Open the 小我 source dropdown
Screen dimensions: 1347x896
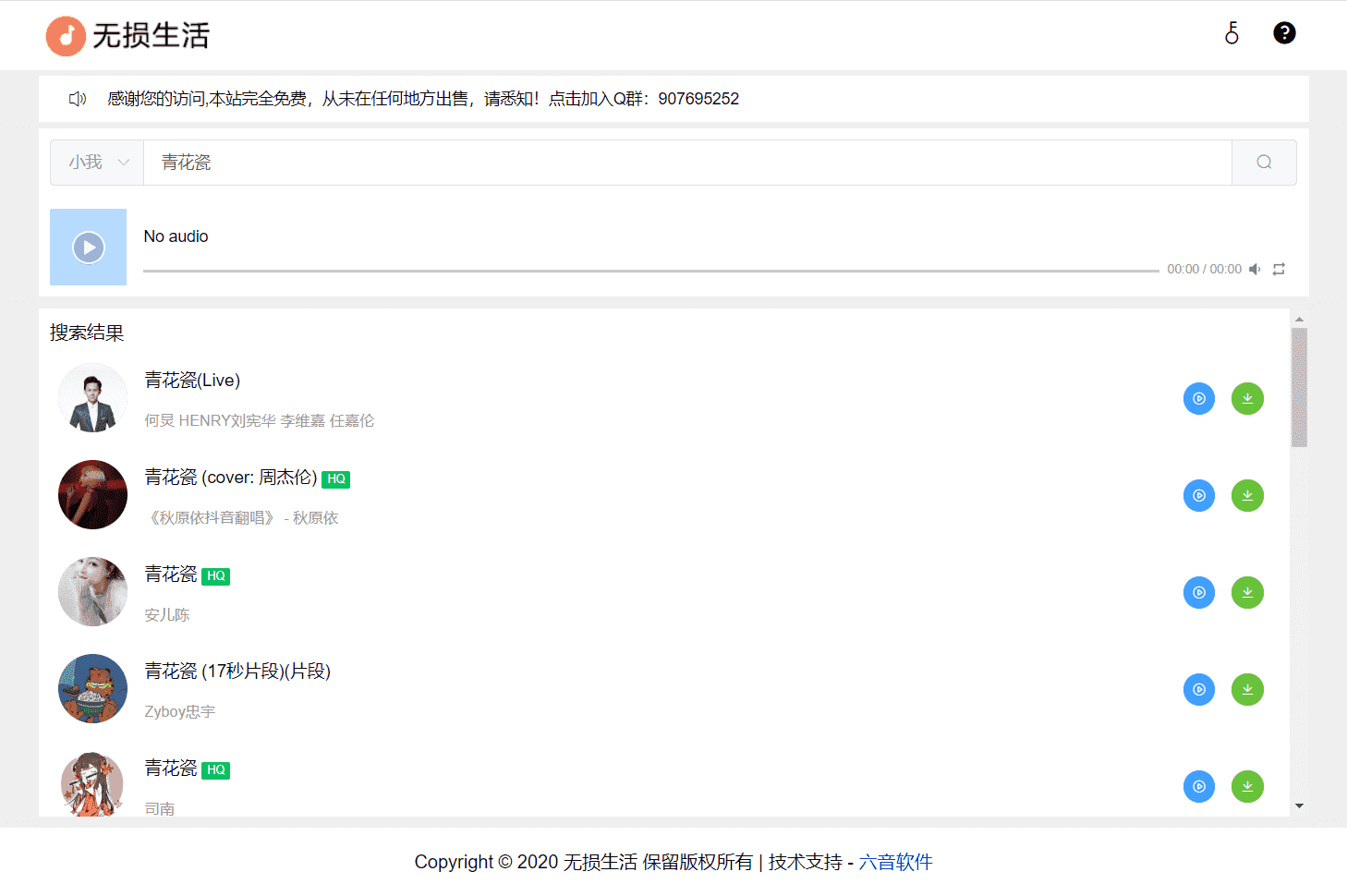[97, 163]
